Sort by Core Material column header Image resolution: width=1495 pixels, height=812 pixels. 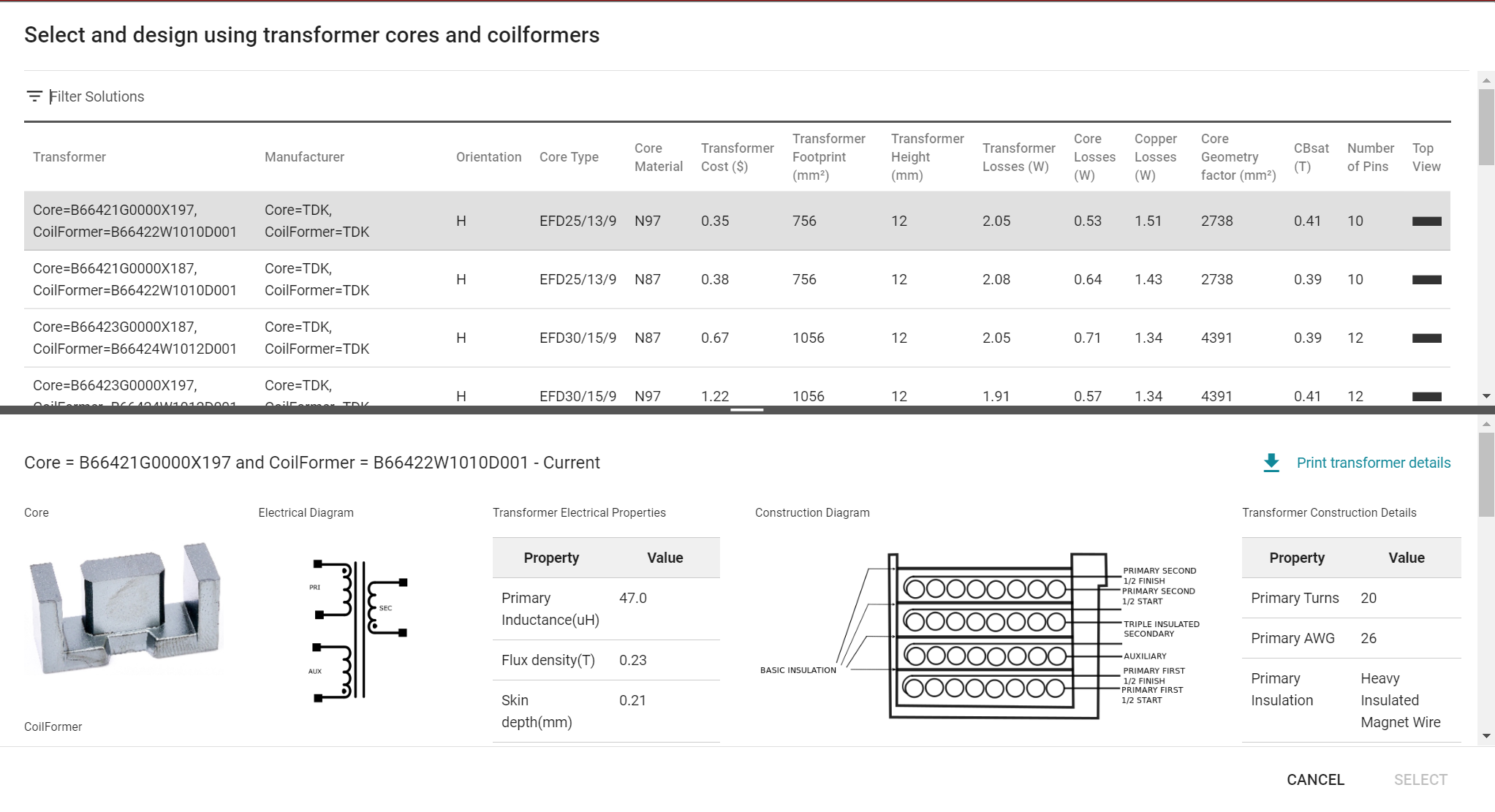(x=658, y=157)
